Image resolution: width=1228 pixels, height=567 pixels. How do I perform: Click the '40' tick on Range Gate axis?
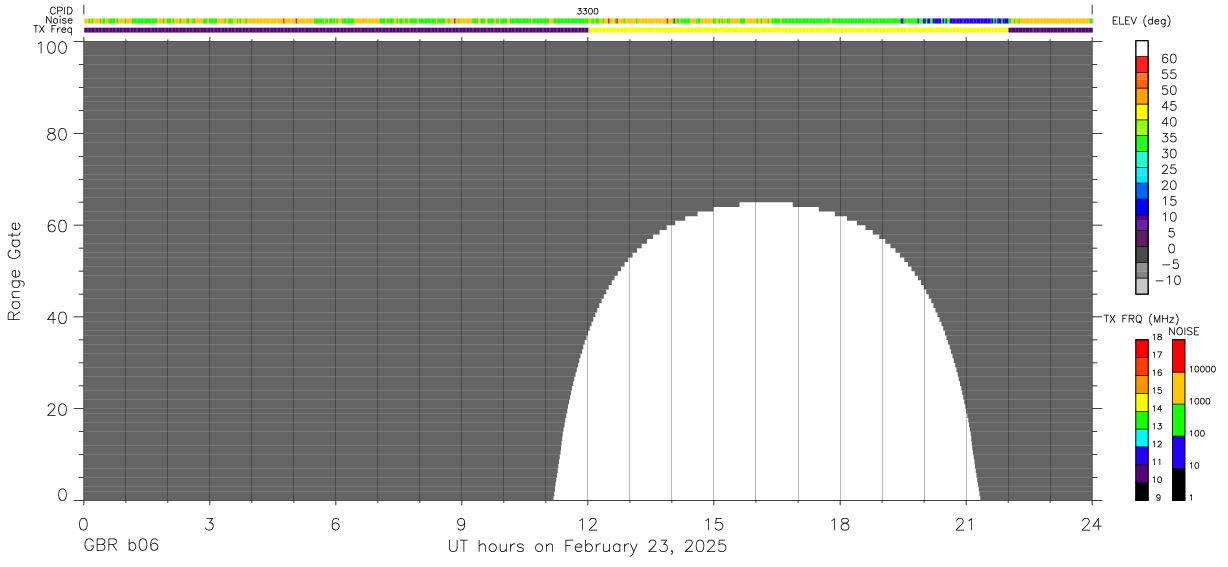[x=57, y=317]
